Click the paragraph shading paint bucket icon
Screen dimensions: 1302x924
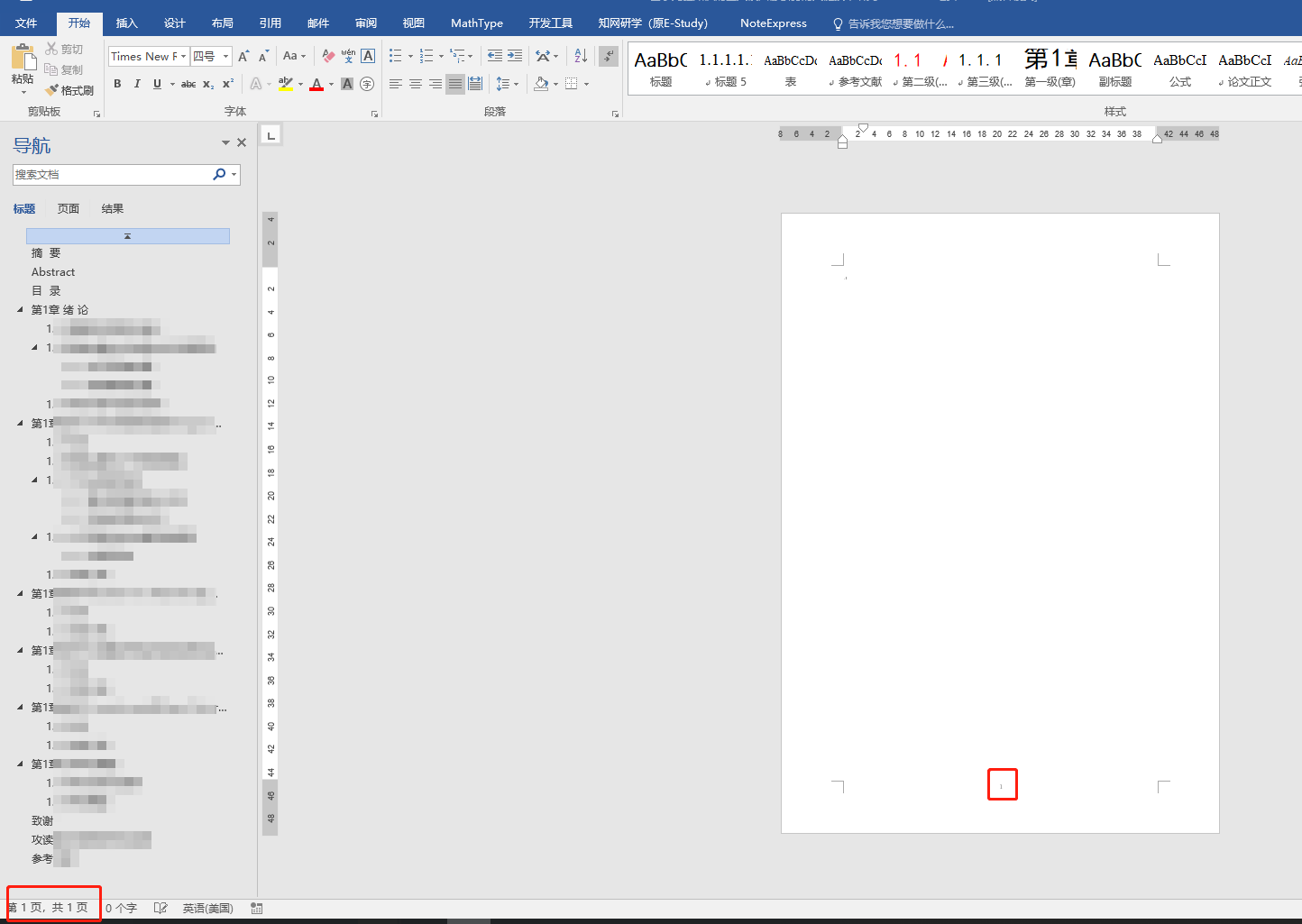point(541,84)
